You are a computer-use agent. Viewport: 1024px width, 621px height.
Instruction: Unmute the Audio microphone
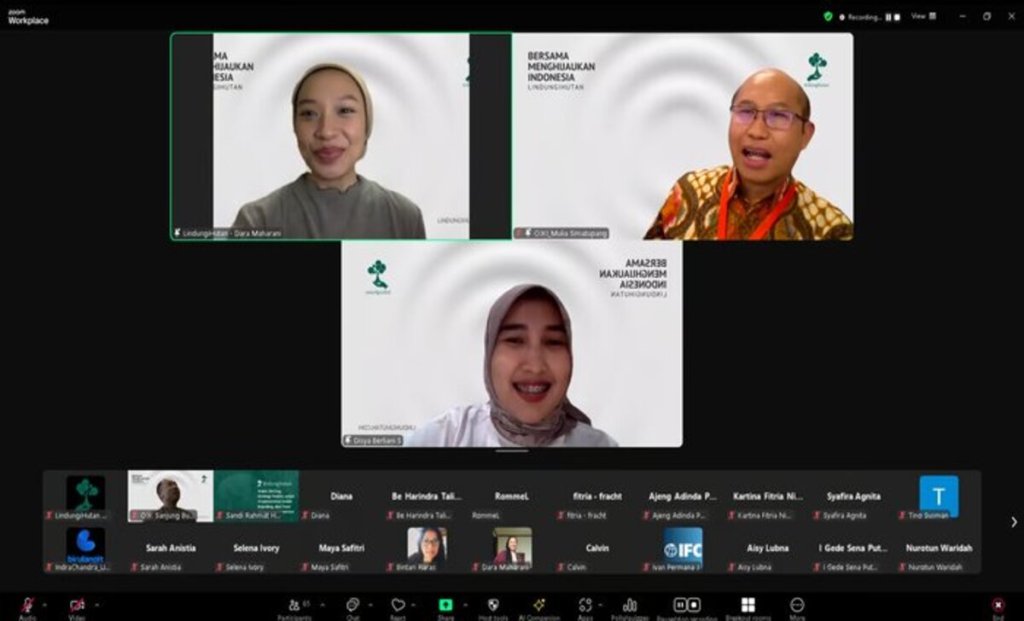[27, 605]
